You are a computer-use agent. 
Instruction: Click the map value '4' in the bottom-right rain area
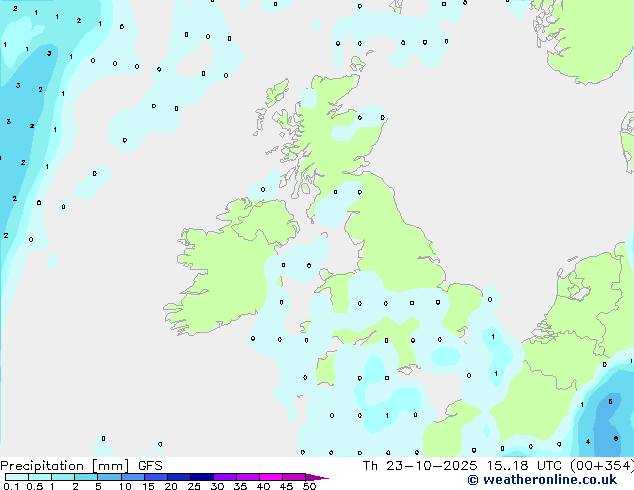click(588, 442)
